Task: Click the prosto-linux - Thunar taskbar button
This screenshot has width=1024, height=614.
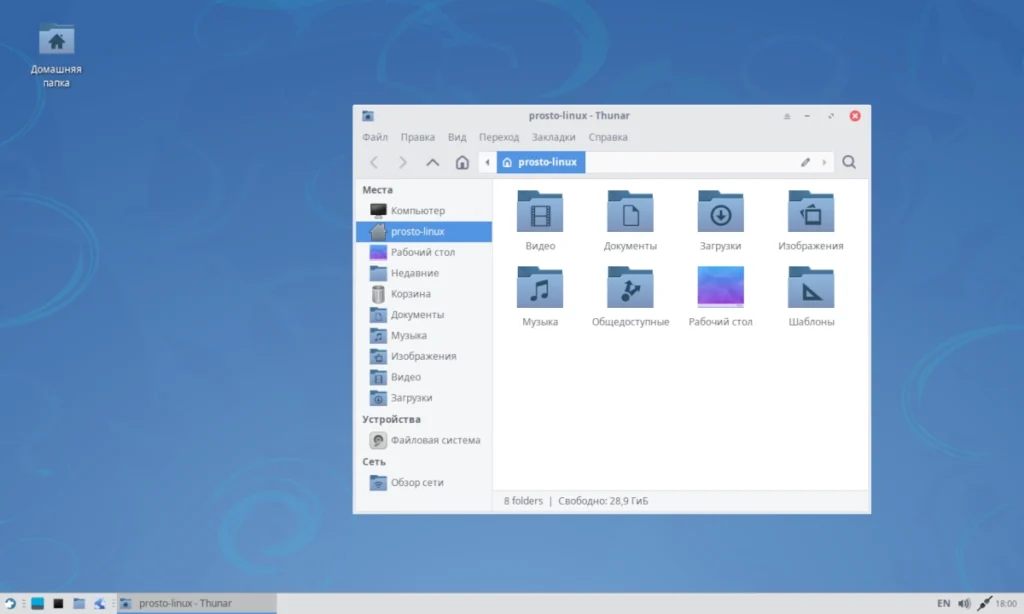Action: pyautogui.click(x=197, y=604)
